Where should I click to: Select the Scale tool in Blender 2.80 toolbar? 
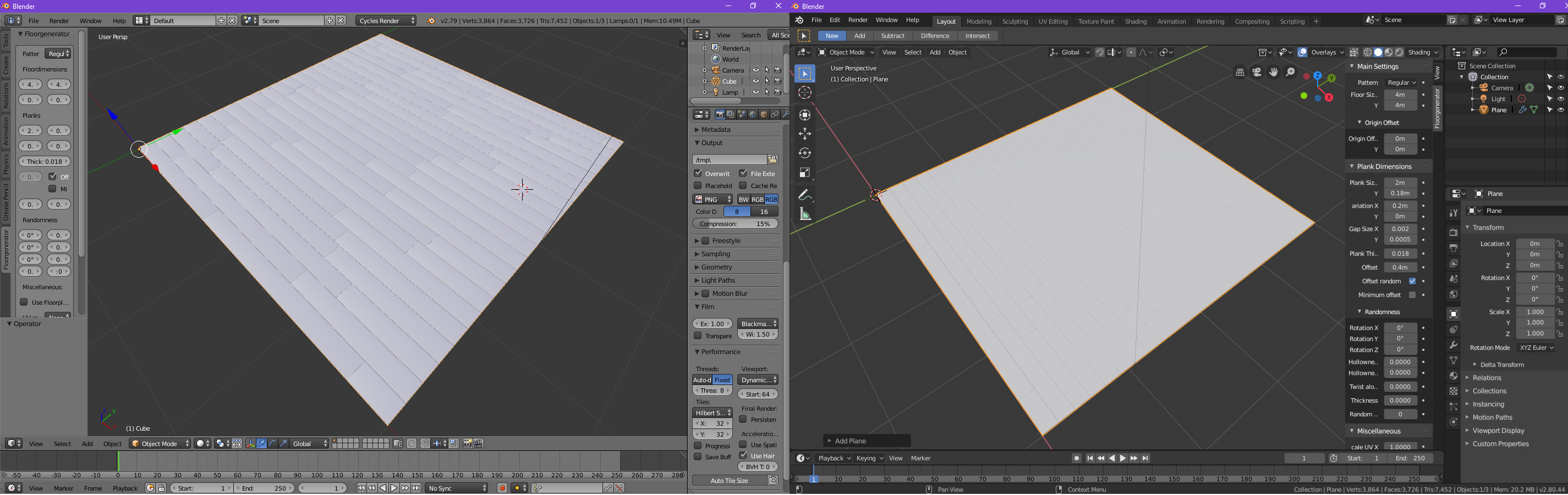coord(805,173)
